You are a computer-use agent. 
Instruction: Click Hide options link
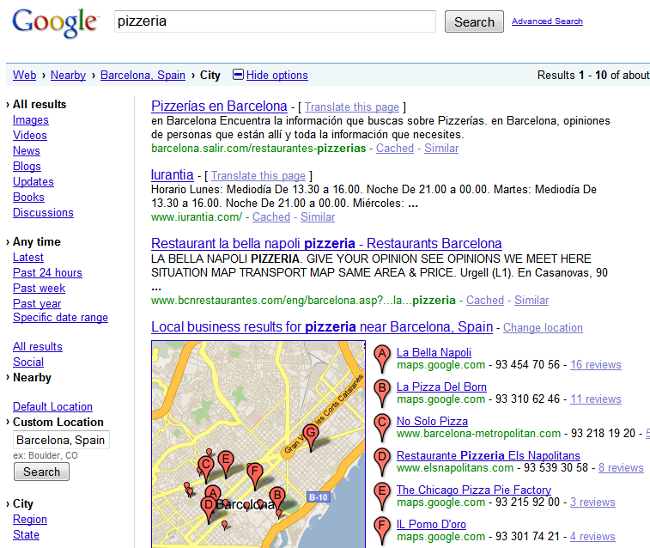[277, 75]
